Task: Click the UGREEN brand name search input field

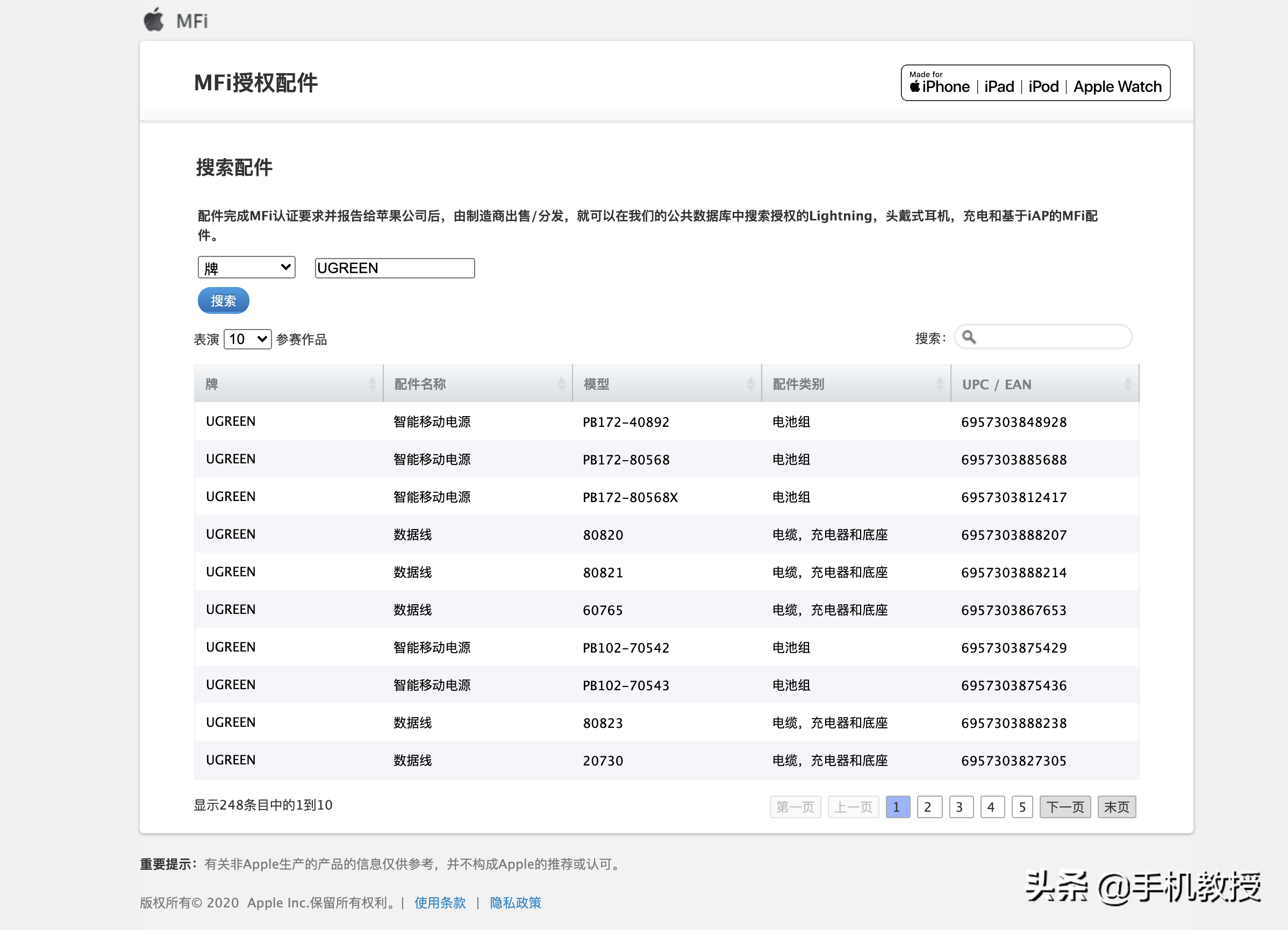Action: [393, 267]
